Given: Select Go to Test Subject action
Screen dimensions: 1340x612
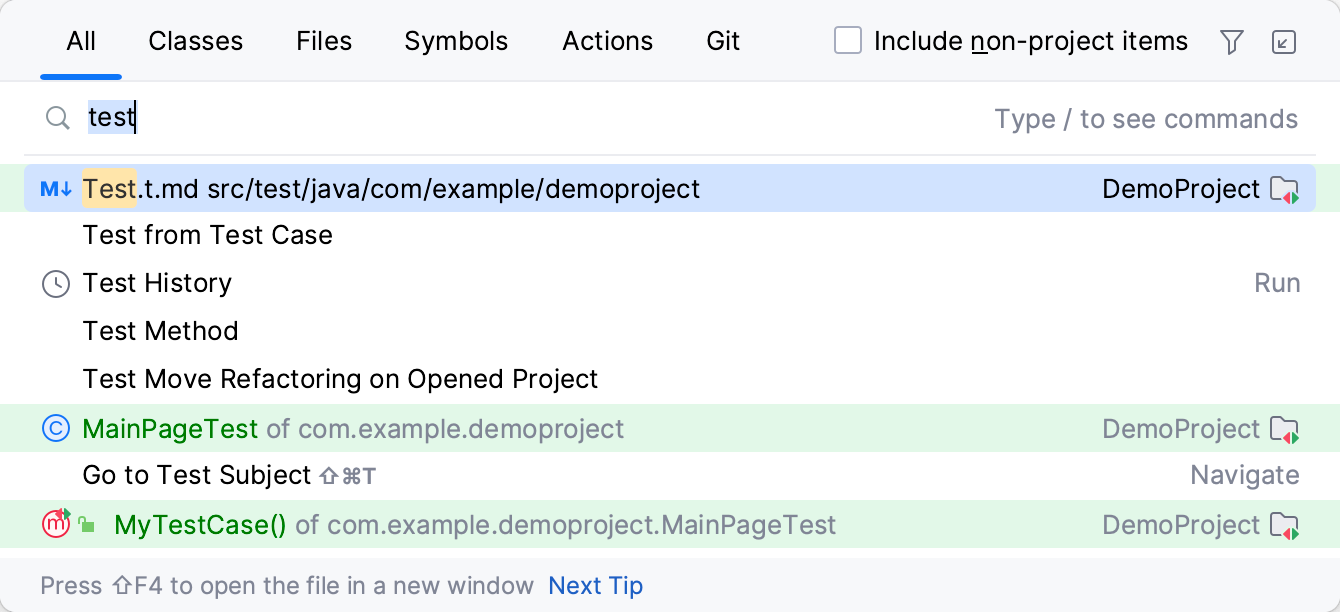Looking at the screenshot, I should click(x=197, y=476).
